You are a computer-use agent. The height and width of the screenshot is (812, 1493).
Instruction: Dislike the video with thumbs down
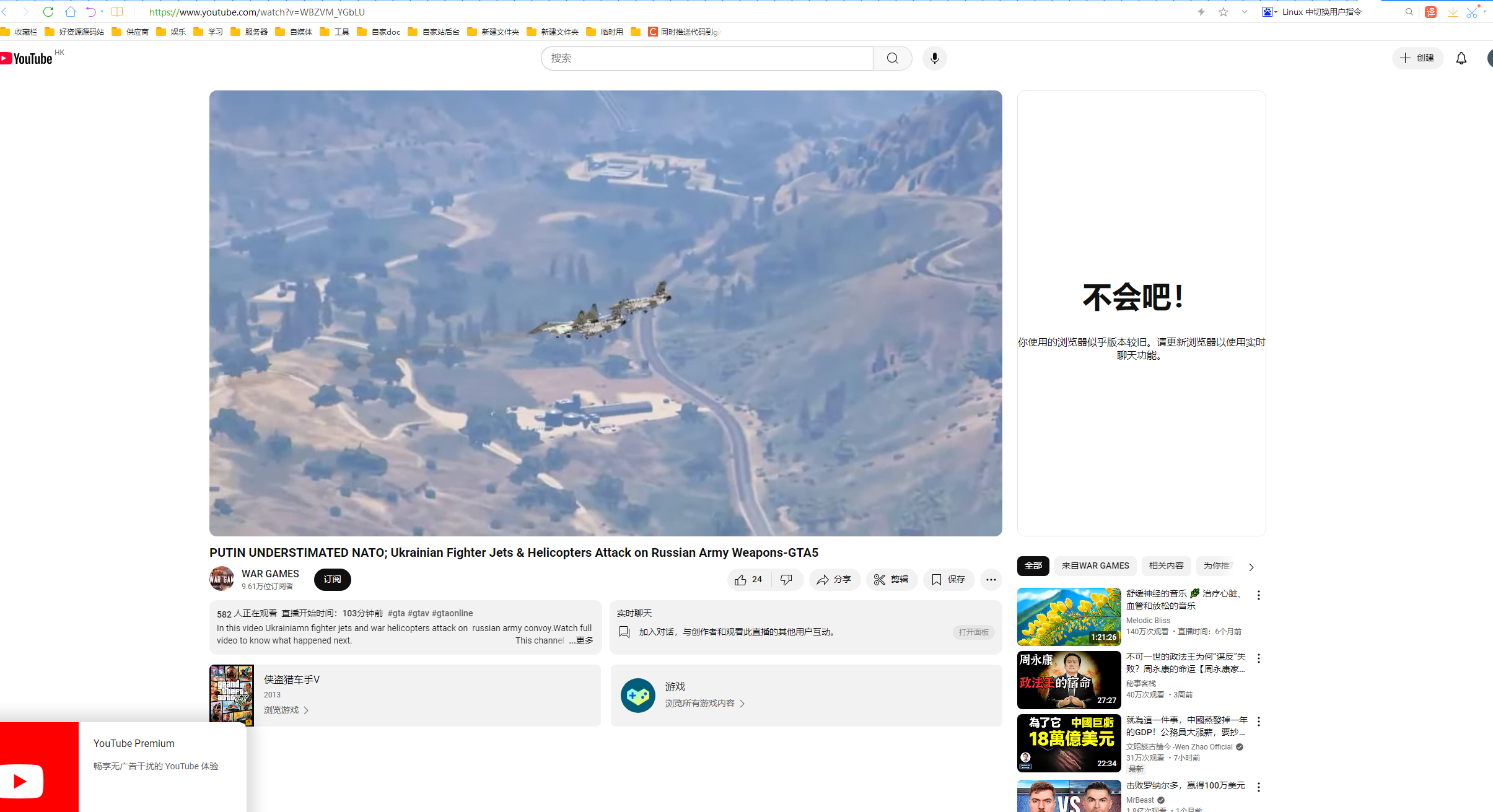(786, 580)
